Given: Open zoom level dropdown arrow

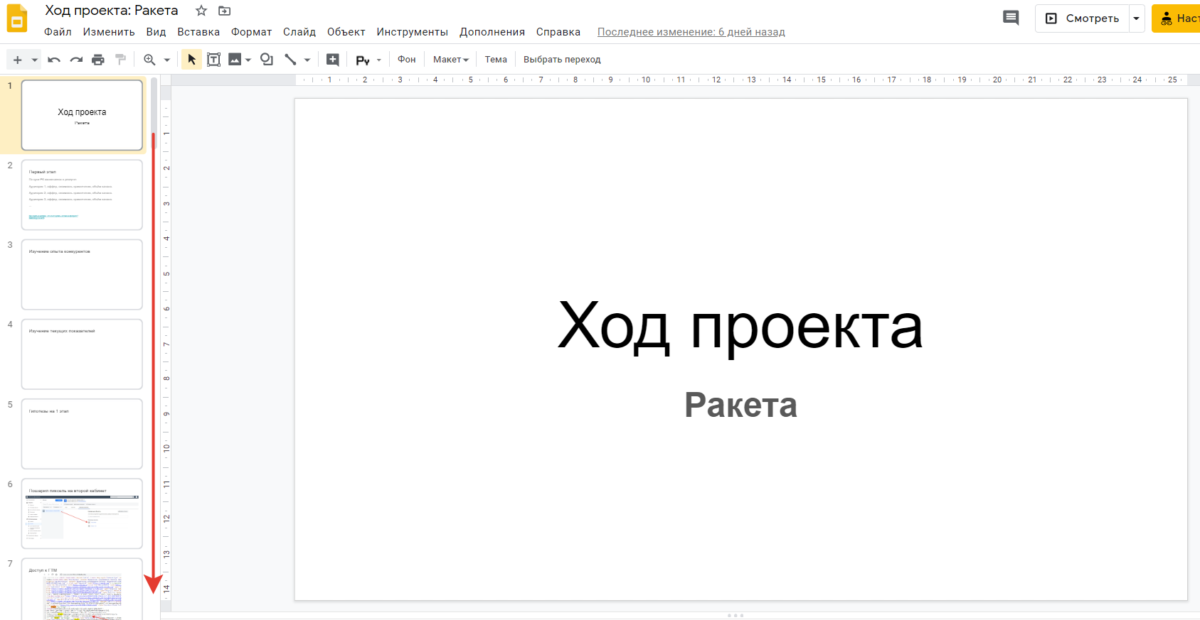Looking at the screenshot, I should pos(167,60).
